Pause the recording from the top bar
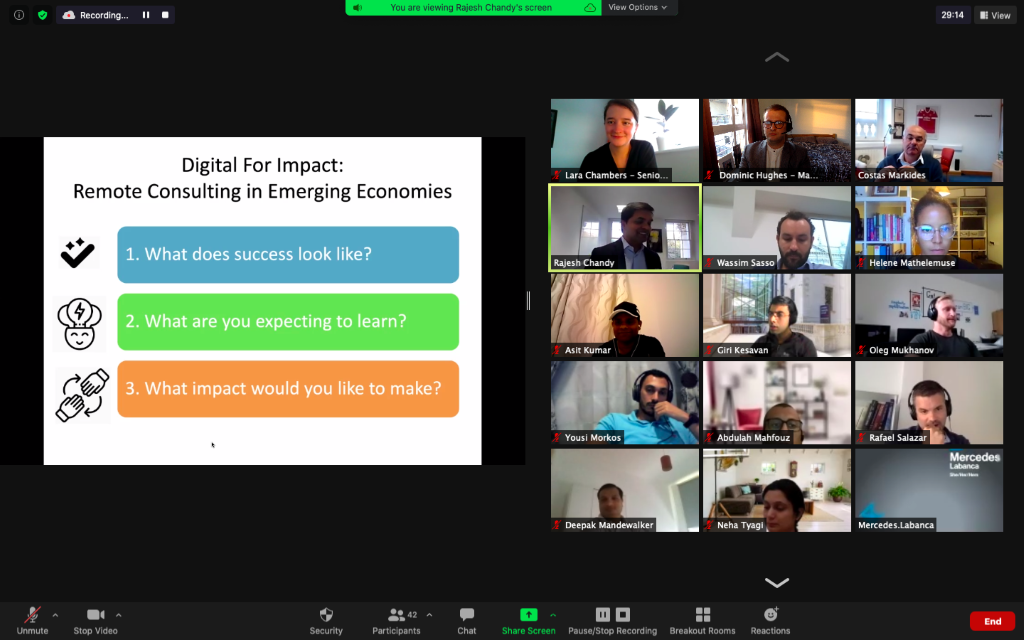Image resolution: width=1024 pixels, height=640 pixels. pyautogui.click(x=146, y=14)
